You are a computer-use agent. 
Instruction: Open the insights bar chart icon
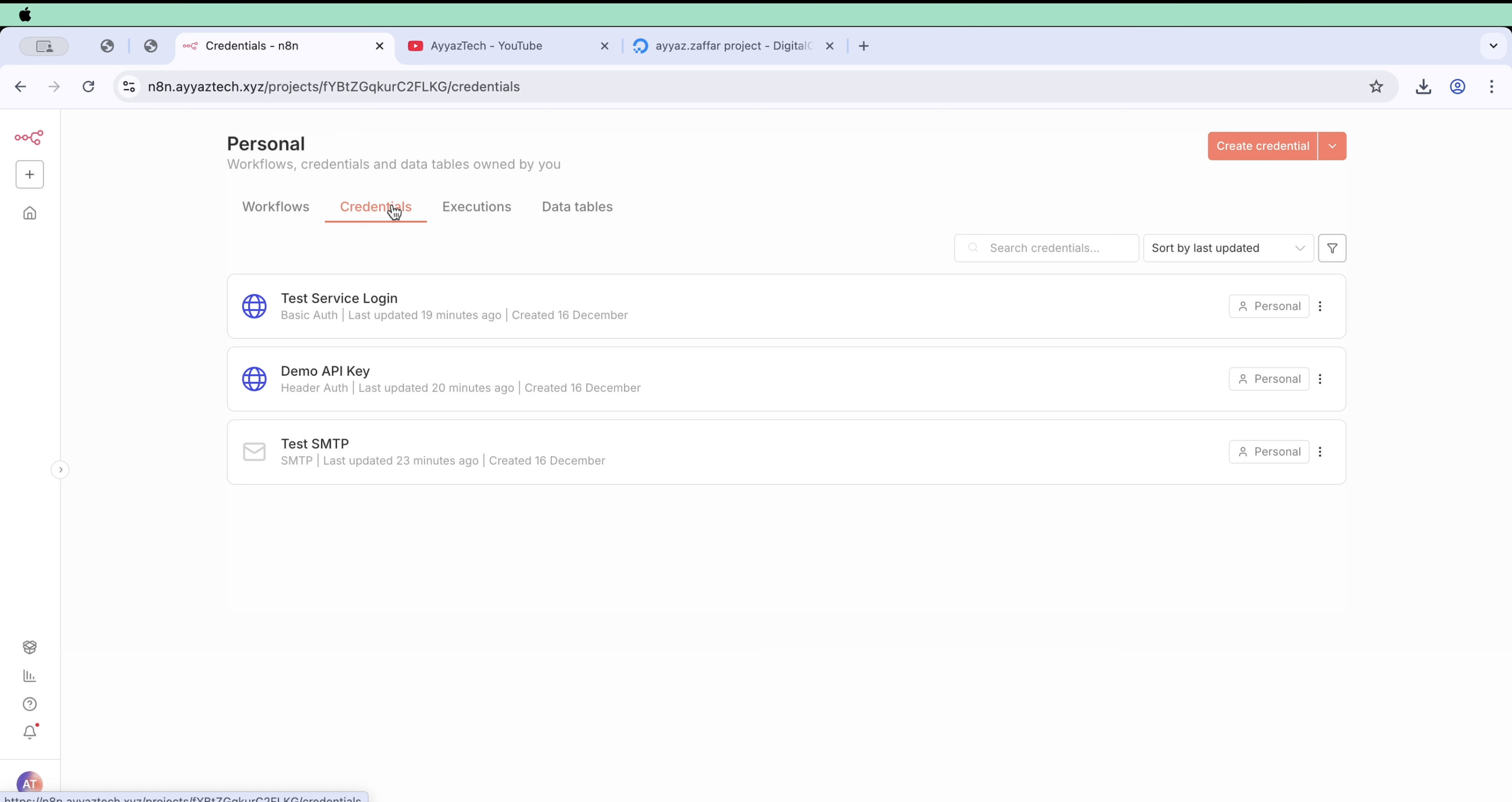pyautogui.click(x=29, y=676)
